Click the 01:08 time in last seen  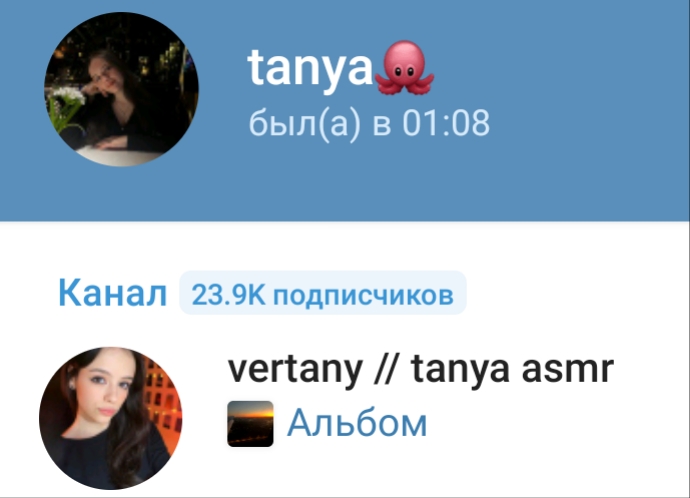pyautogui.click(x=446, y=123)
